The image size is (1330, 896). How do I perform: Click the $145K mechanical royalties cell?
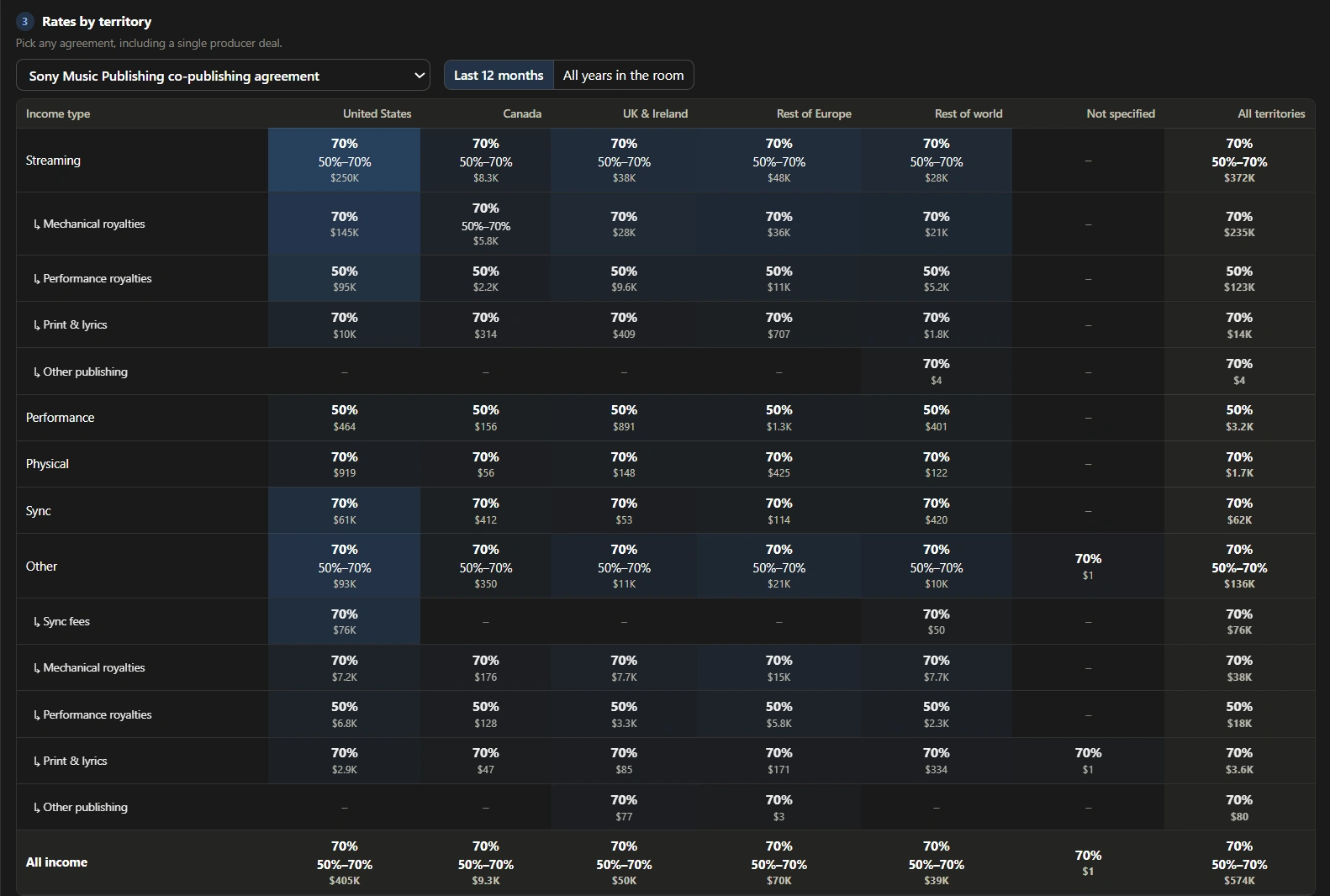[x=345, y=224]
